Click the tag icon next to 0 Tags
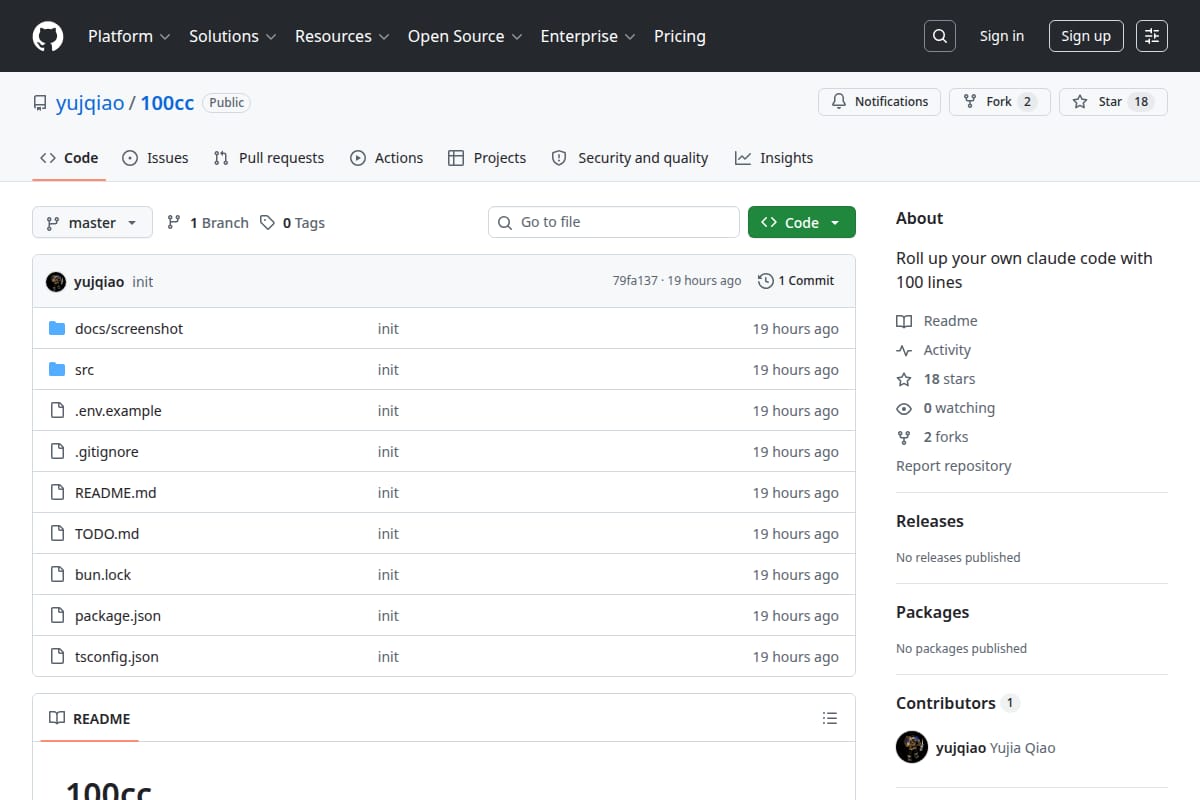The width and height of the screenshot is (1200, 800). pos(267,223)
